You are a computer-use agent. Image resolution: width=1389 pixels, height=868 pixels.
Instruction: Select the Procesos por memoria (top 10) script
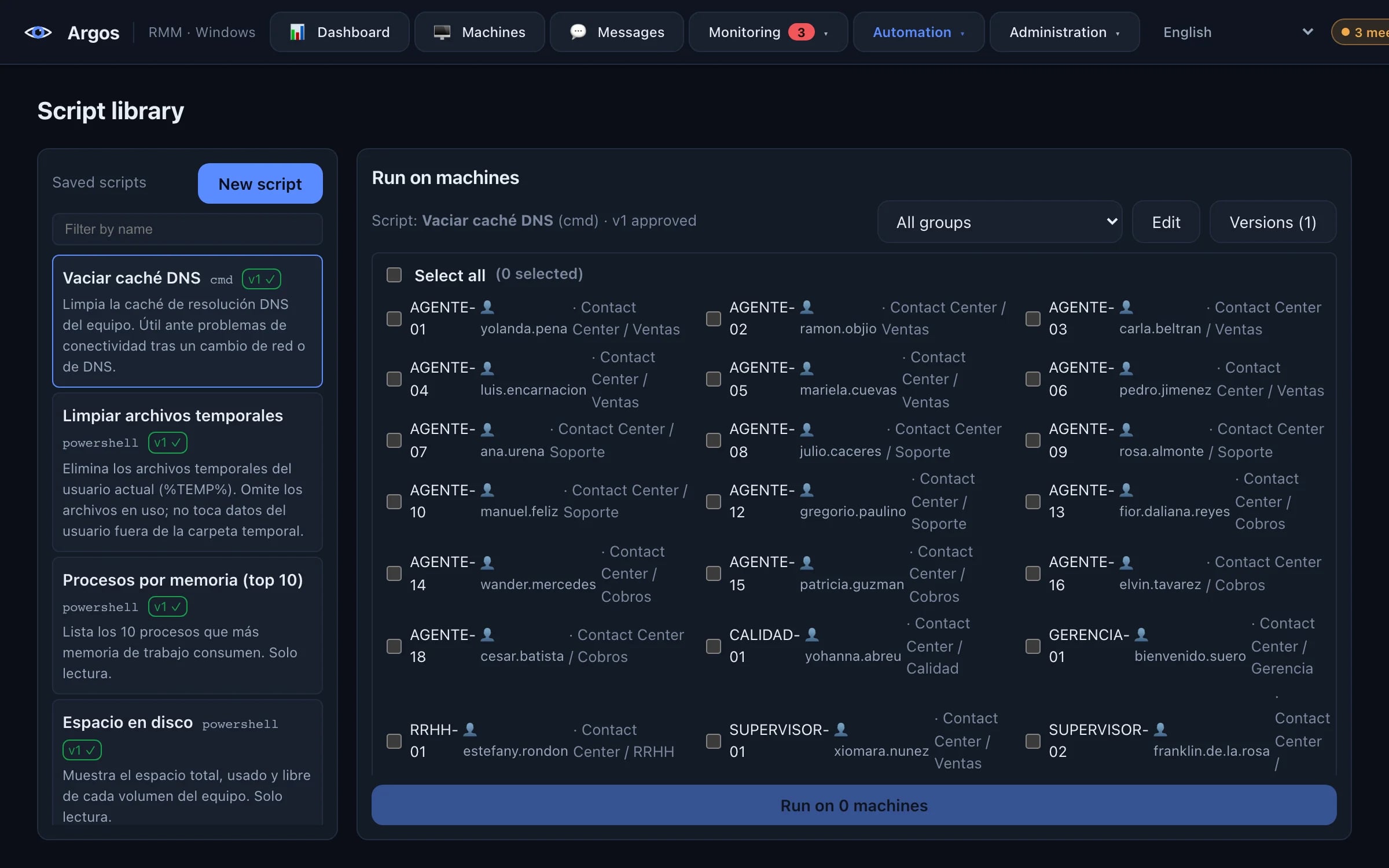(x=188, y=626)
